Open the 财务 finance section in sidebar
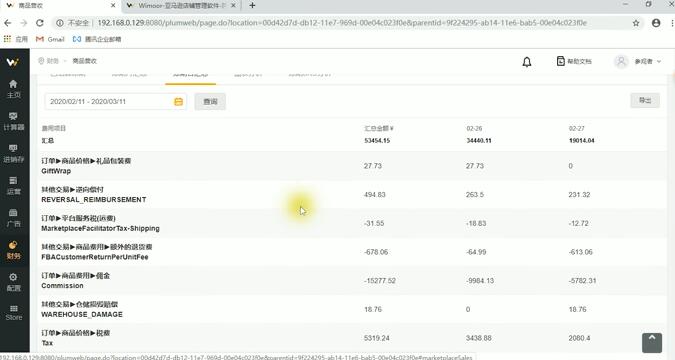Image resolution: width=675 pixels, height=360 pixels. 13,250
